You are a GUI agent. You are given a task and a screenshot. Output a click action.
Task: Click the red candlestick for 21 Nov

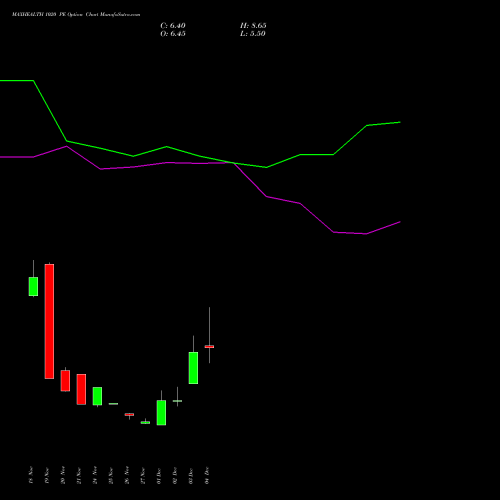[x=81, y=389]
